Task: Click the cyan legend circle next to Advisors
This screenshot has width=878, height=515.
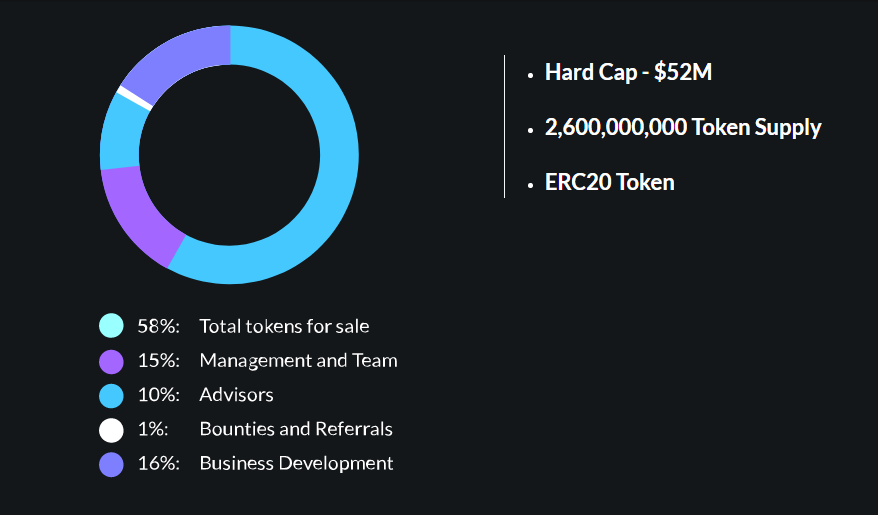Action: 111,396
